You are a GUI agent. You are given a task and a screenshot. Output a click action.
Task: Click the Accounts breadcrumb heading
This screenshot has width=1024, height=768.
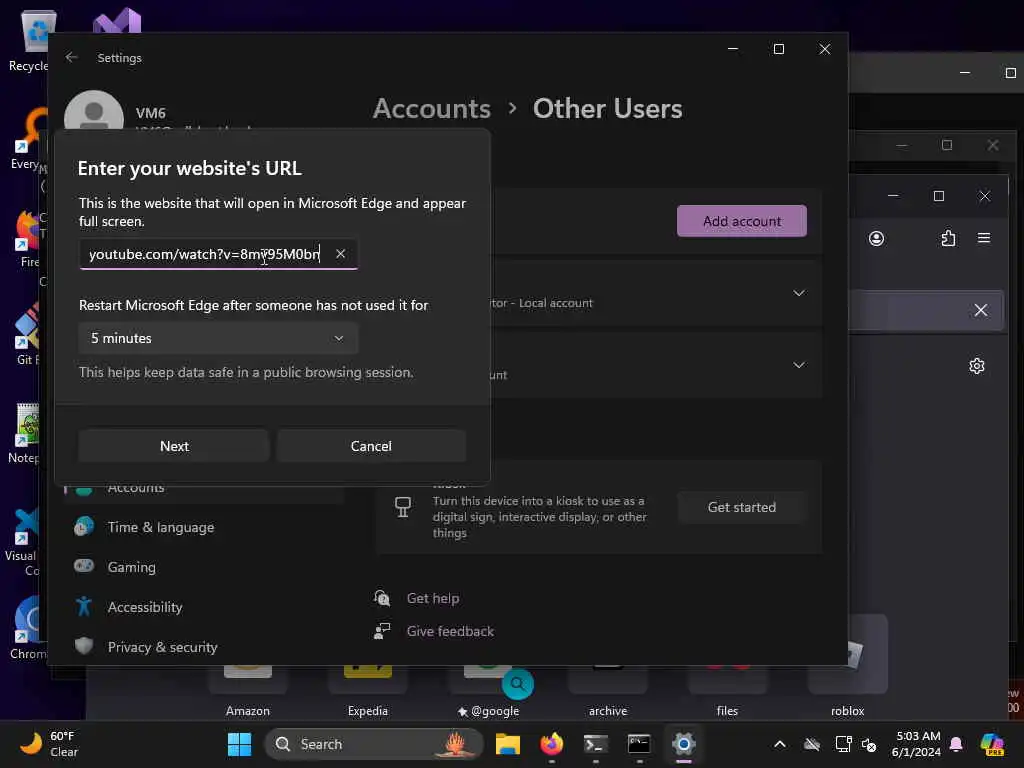(432, 108)
